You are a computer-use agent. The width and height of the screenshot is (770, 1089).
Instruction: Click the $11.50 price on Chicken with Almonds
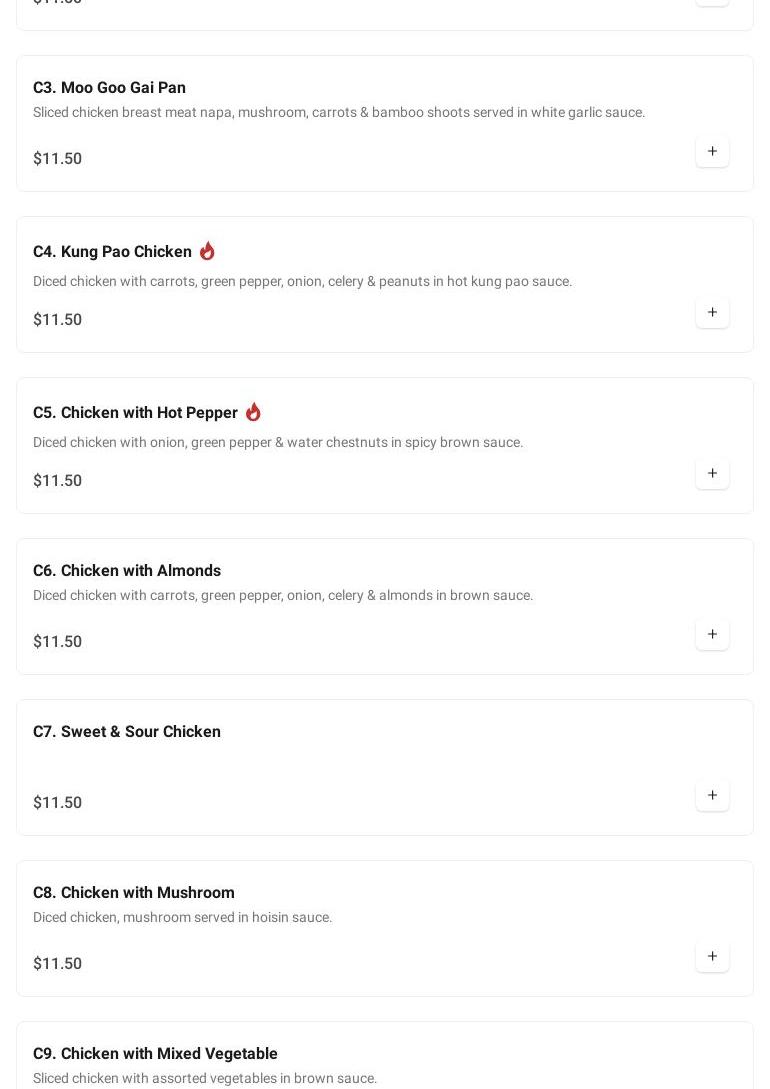point(58,642)
